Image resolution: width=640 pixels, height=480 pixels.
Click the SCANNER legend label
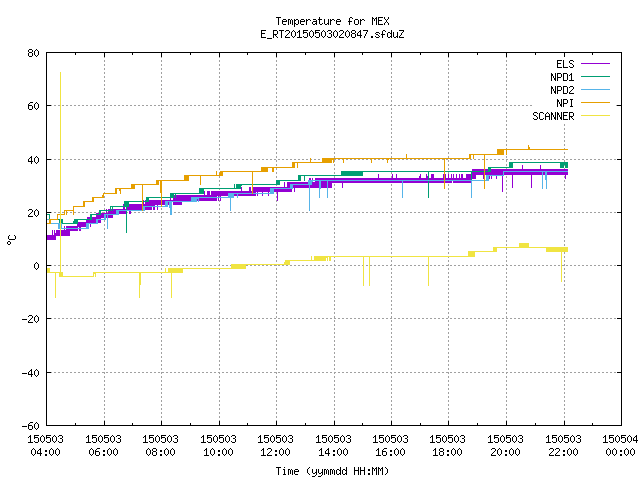point(553,116)
